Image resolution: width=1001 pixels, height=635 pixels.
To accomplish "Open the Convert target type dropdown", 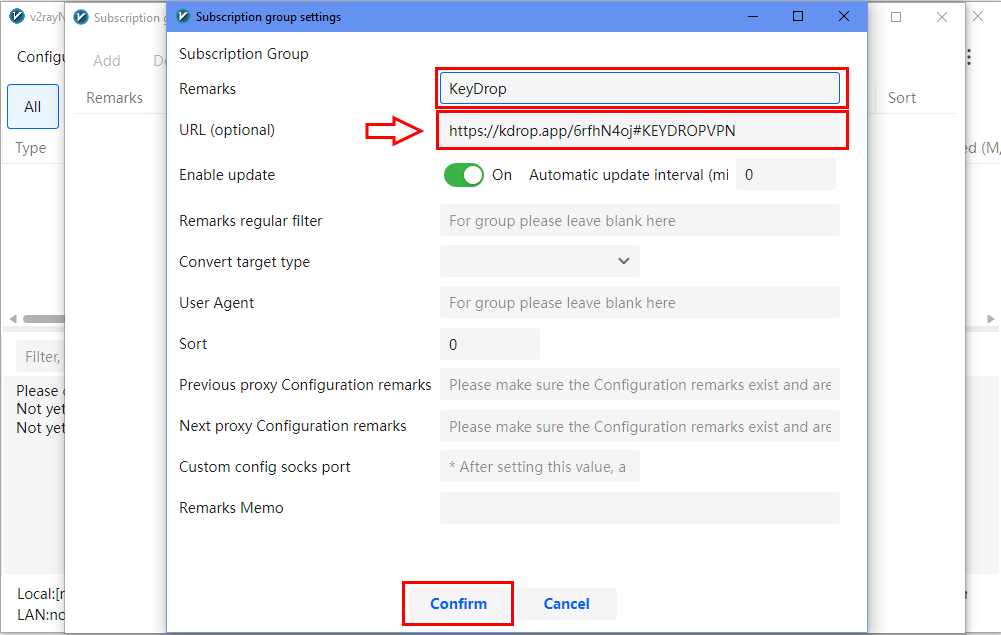I will 539,261.
